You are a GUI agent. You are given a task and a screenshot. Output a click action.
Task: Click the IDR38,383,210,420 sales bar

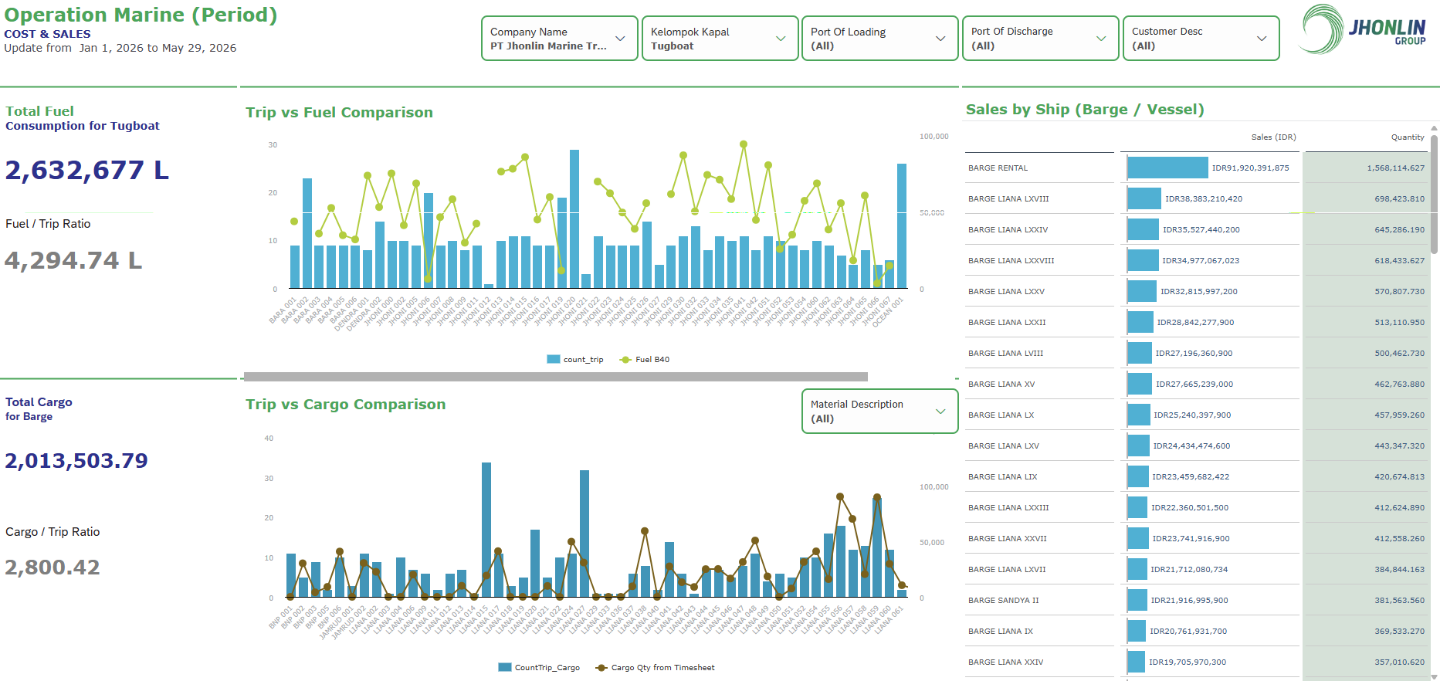[x=1144, y=199]
